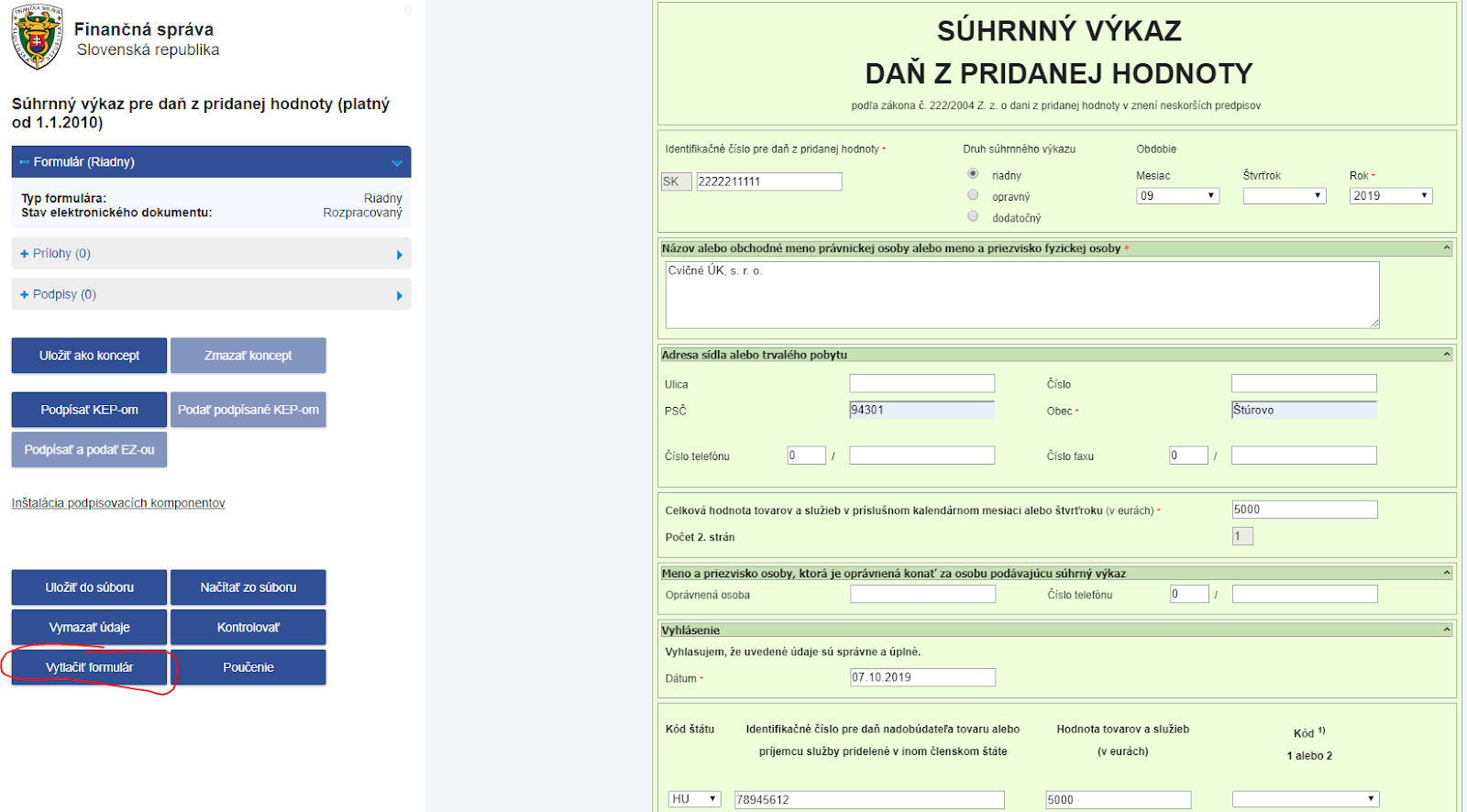Click the PSČ field with 94301
The width and height of the screenshot is (1467, 812).
pos(922,410)
